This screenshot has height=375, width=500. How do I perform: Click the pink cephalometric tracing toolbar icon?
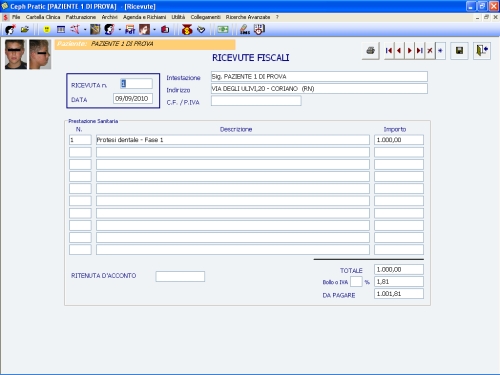tap(75, 30)
